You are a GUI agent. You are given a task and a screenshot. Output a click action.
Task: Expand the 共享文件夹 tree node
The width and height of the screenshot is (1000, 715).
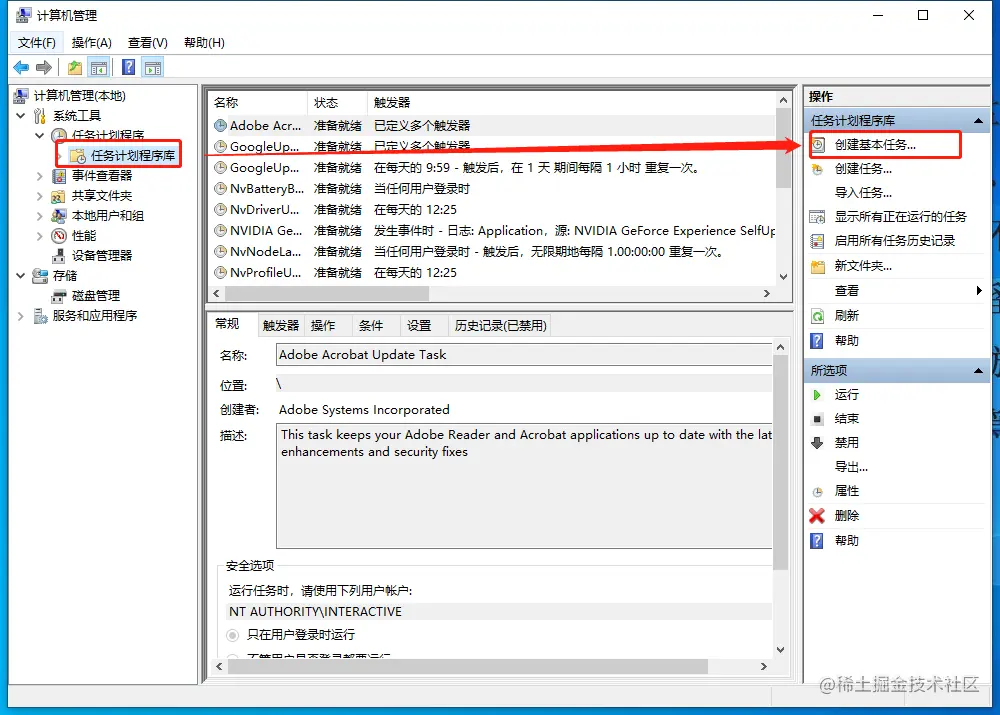40,196
